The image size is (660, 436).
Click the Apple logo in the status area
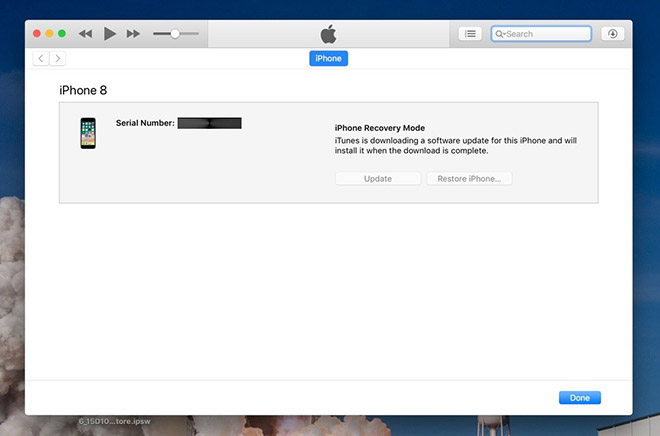click(328, 34)
